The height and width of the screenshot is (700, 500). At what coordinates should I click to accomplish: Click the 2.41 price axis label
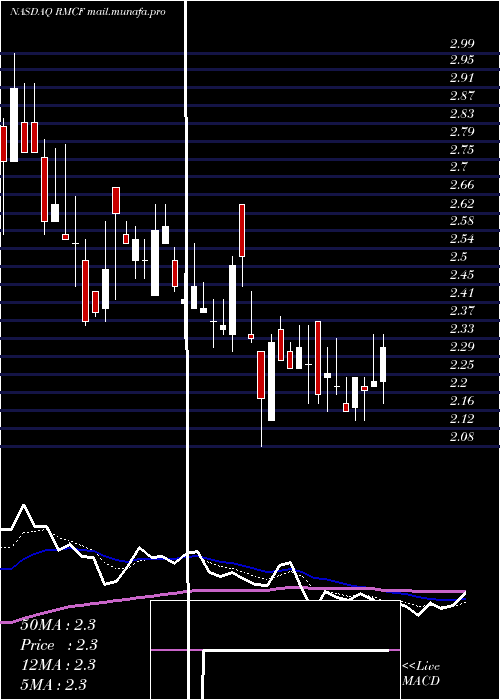(462, 293)
